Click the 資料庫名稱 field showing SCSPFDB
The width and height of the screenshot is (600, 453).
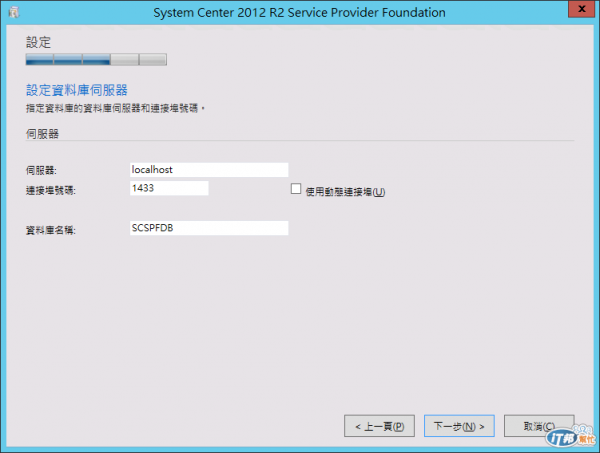(209, 228)
